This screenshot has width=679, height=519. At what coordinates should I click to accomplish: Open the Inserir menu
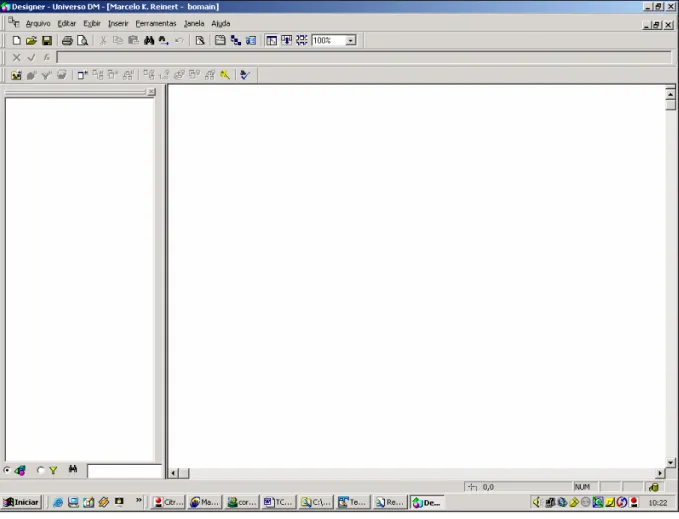(118, 24)
